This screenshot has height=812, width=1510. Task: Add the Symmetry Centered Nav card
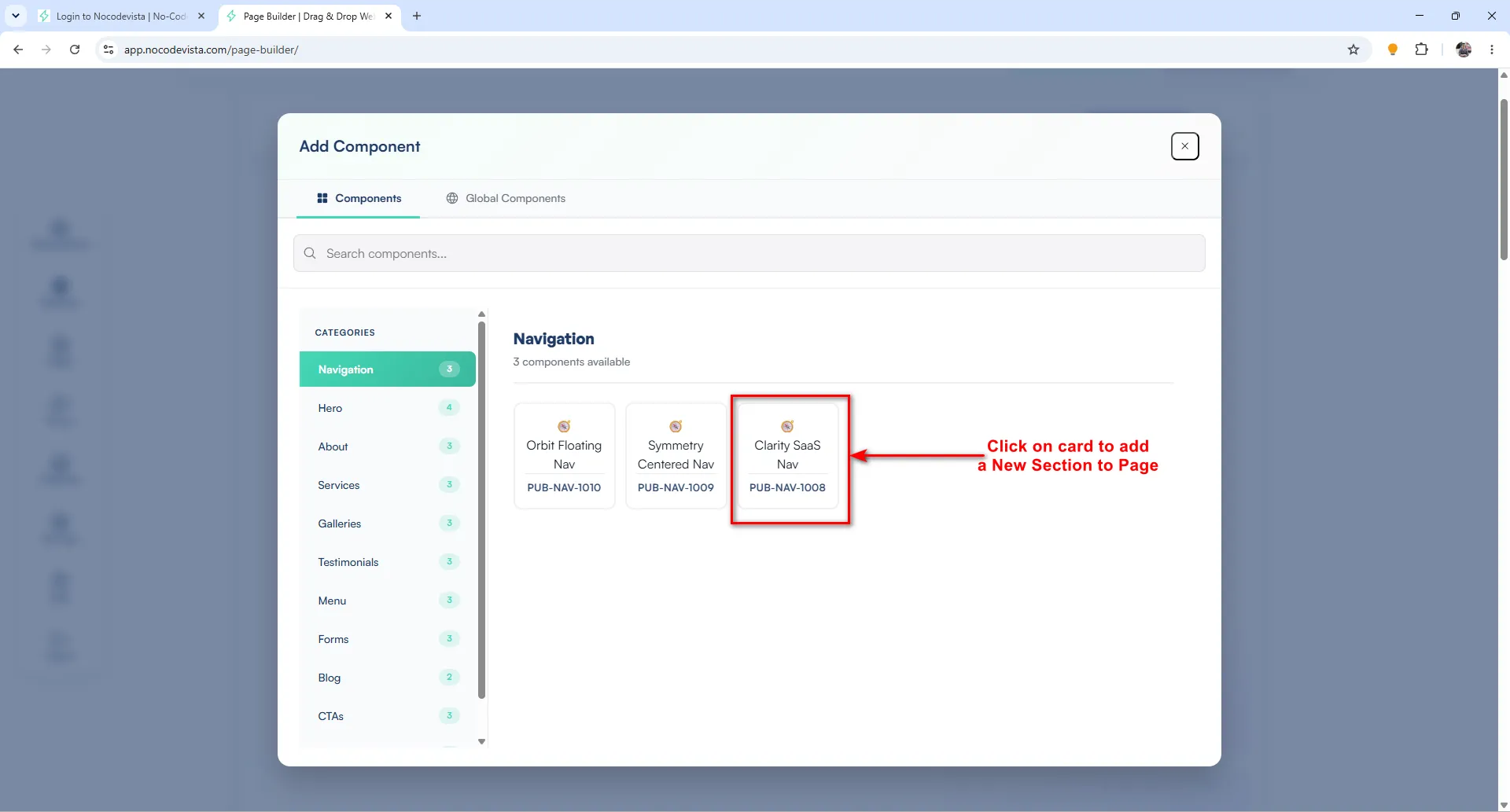(x=676, y=456)
